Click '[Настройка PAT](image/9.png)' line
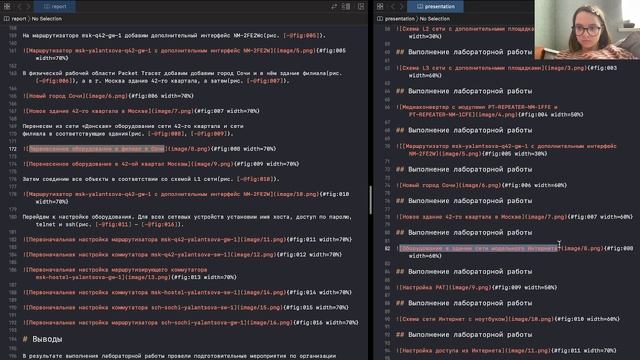Image resolution: width=640 pixels, height=360 pixels. (477, 287)
